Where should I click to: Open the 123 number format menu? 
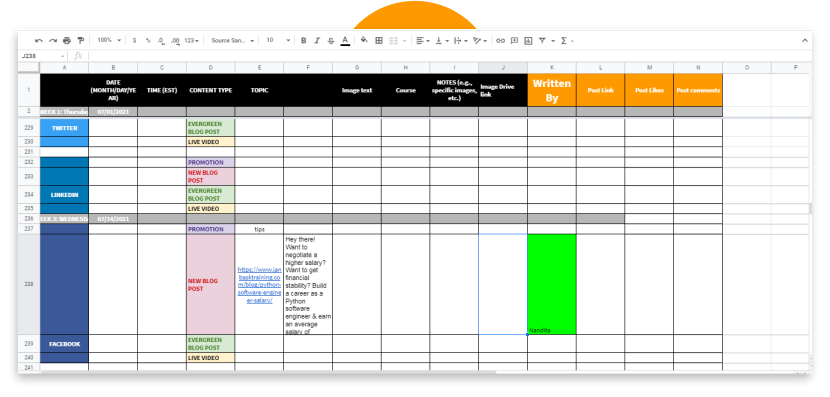pos(192,40)
